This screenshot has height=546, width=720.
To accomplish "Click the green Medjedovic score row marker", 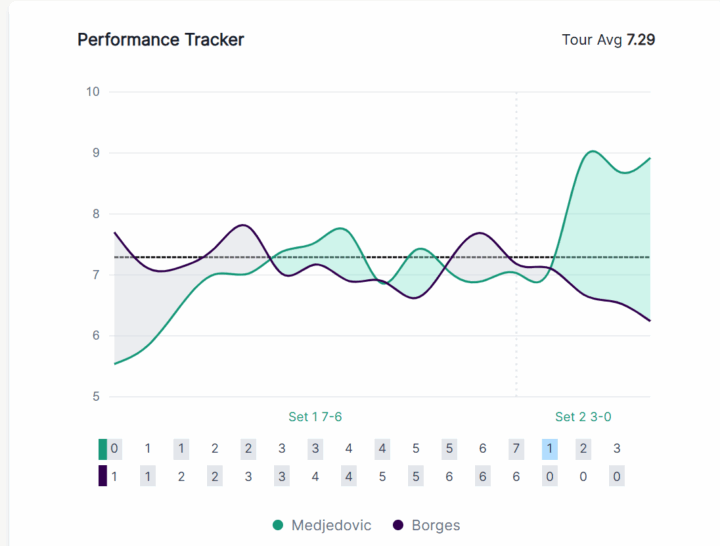I will 103,449.
